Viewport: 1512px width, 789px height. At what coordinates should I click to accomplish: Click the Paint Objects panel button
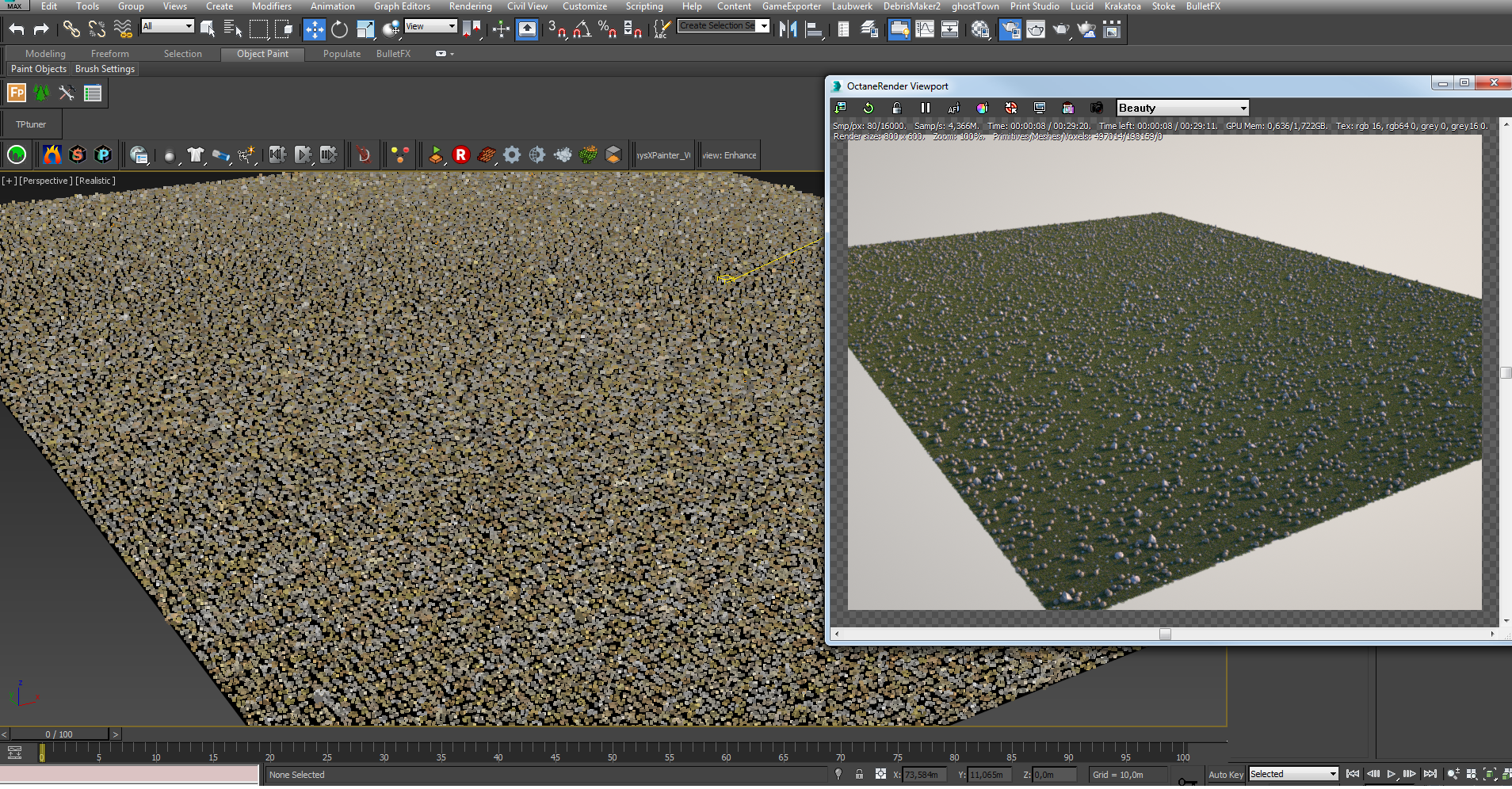pyautogui.click(x=39, y=69)
